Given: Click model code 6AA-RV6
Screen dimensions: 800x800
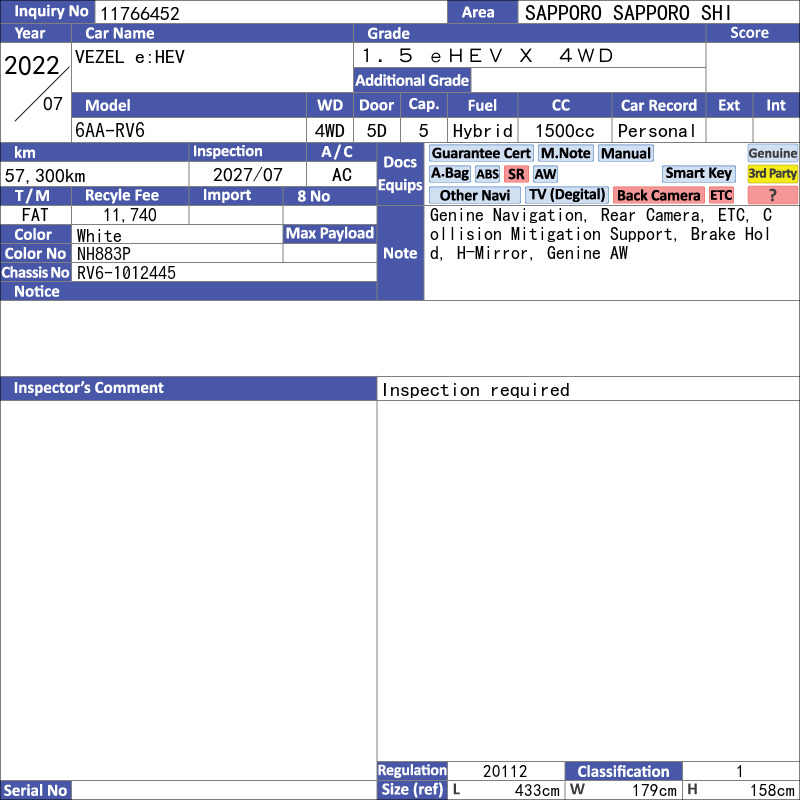Looking at the screenshot, I should coord(110,131).
